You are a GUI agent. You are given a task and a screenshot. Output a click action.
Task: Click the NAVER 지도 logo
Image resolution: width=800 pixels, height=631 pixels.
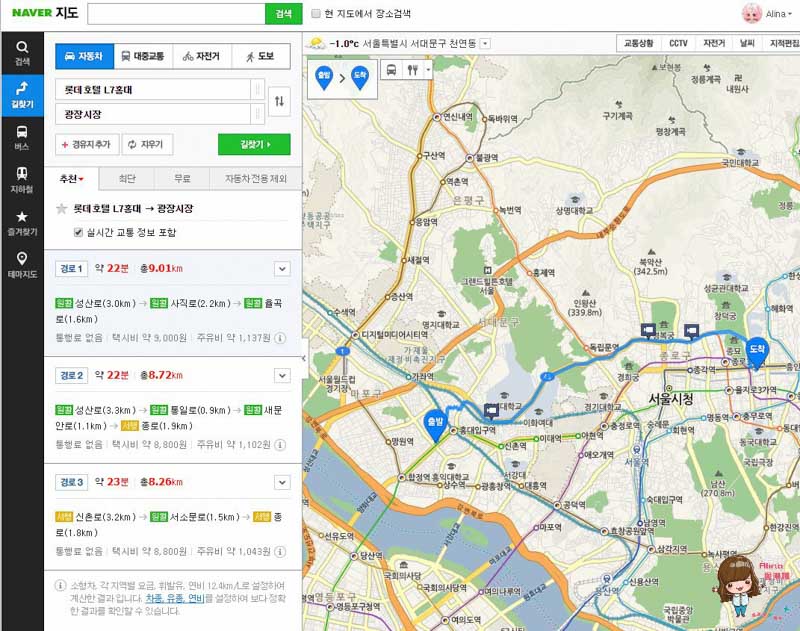click(45, 13)
